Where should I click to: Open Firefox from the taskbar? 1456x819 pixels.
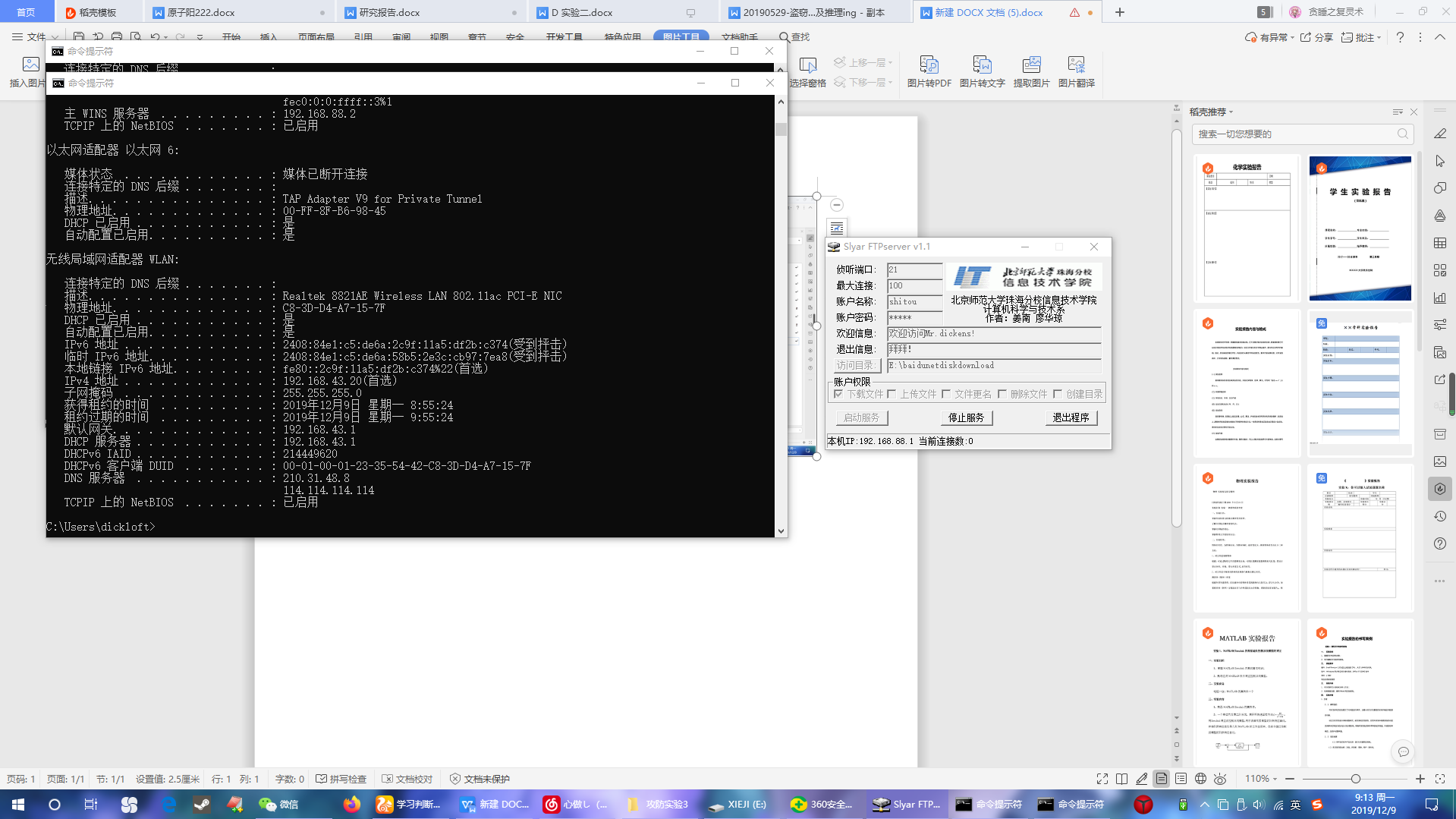coord(352,805)
